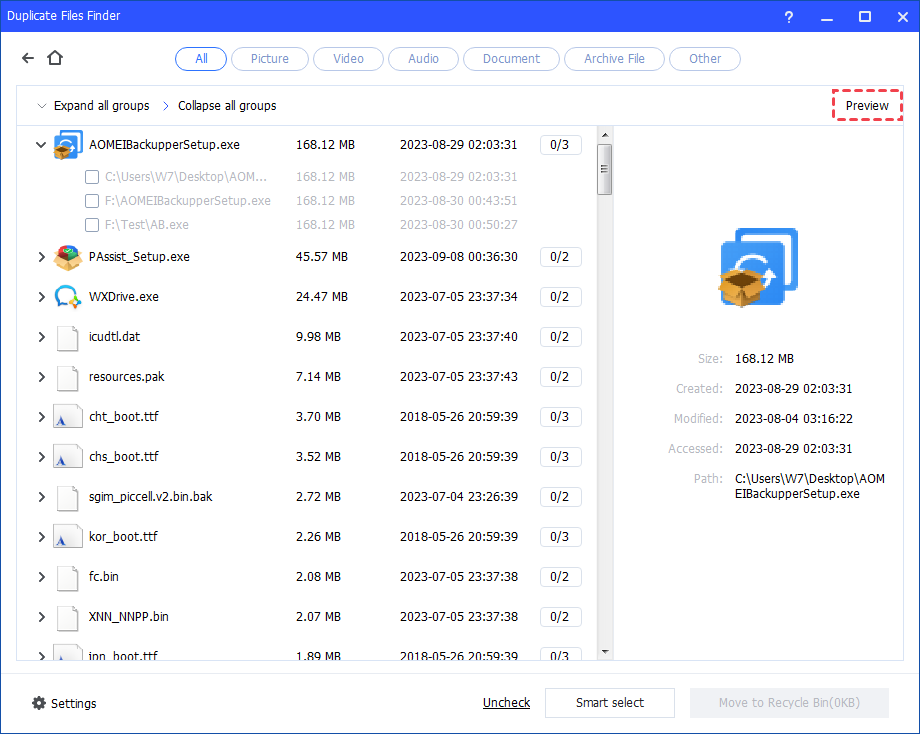
Task: Click the cht_boot.ttf font file icon
Action: click(67, 417)
